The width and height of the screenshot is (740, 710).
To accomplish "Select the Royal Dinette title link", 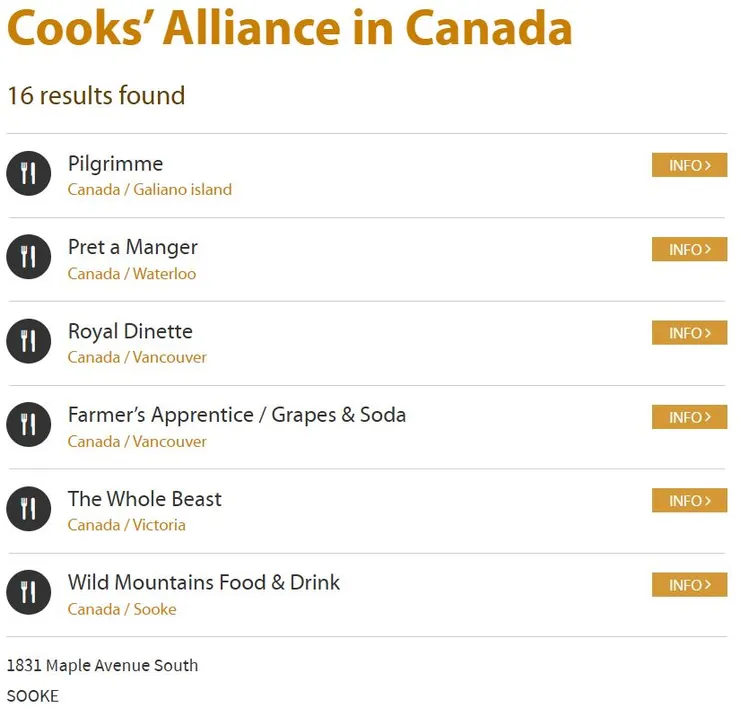I will click(x=130, y=332).
